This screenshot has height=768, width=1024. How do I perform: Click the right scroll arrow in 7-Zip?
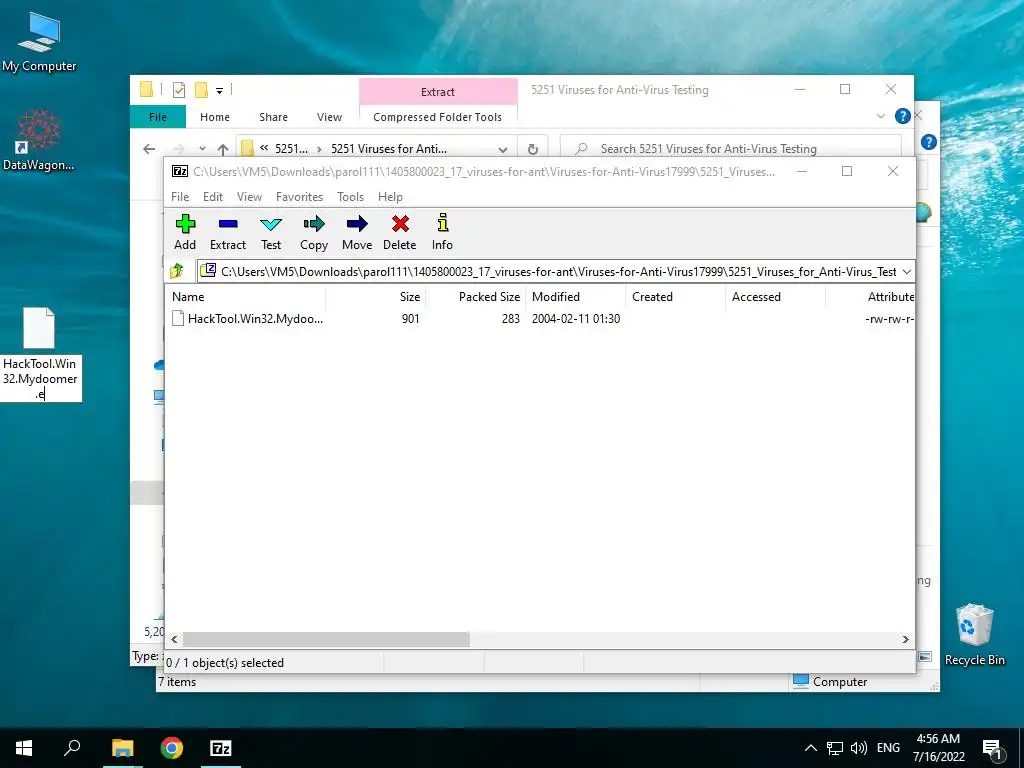click(x=906, y=639)
